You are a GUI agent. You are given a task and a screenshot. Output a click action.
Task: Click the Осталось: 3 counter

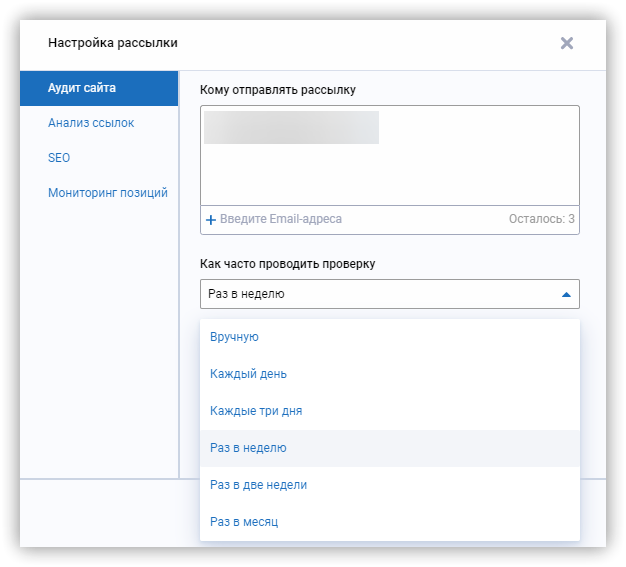tap(541, 219)
